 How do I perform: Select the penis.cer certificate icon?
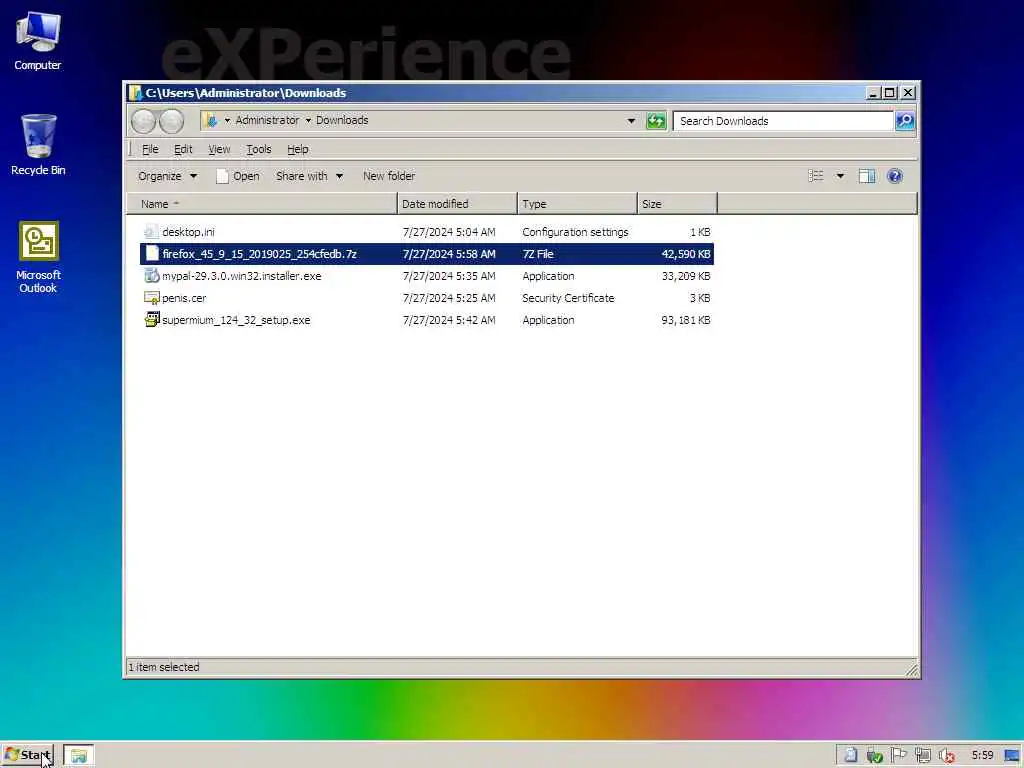(152, 298)
